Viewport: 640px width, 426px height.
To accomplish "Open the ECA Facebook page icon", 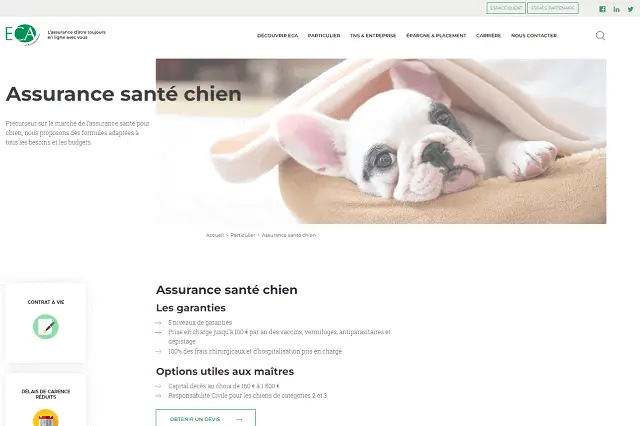I will 602,9.
